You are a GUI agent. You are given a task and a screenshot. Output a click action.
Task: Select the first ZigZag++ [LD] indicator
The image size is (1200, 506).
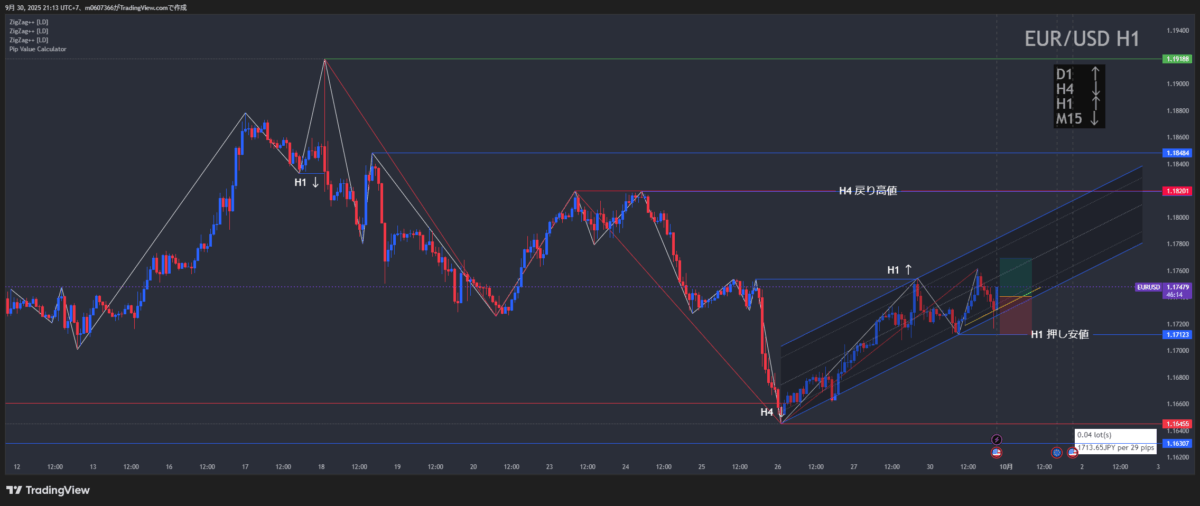click(x=28, y=22)
